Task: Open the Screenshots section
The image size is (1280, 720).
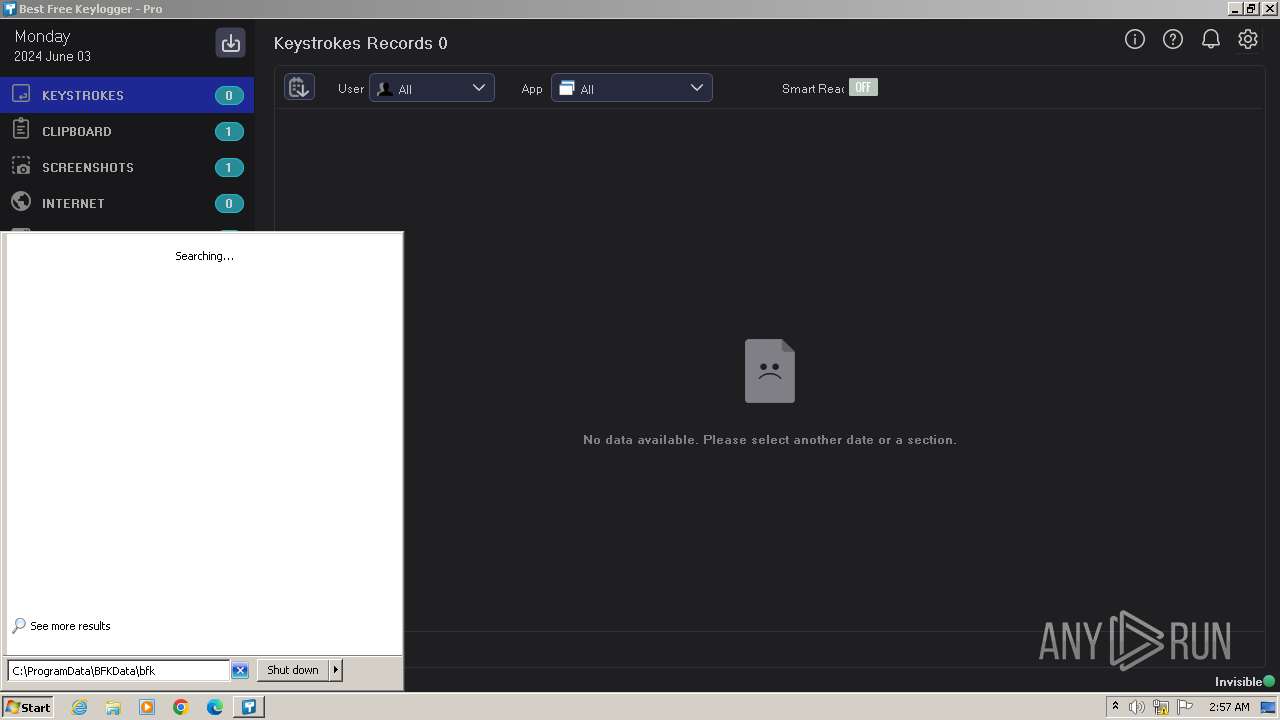Action: [x=127, y=167]
